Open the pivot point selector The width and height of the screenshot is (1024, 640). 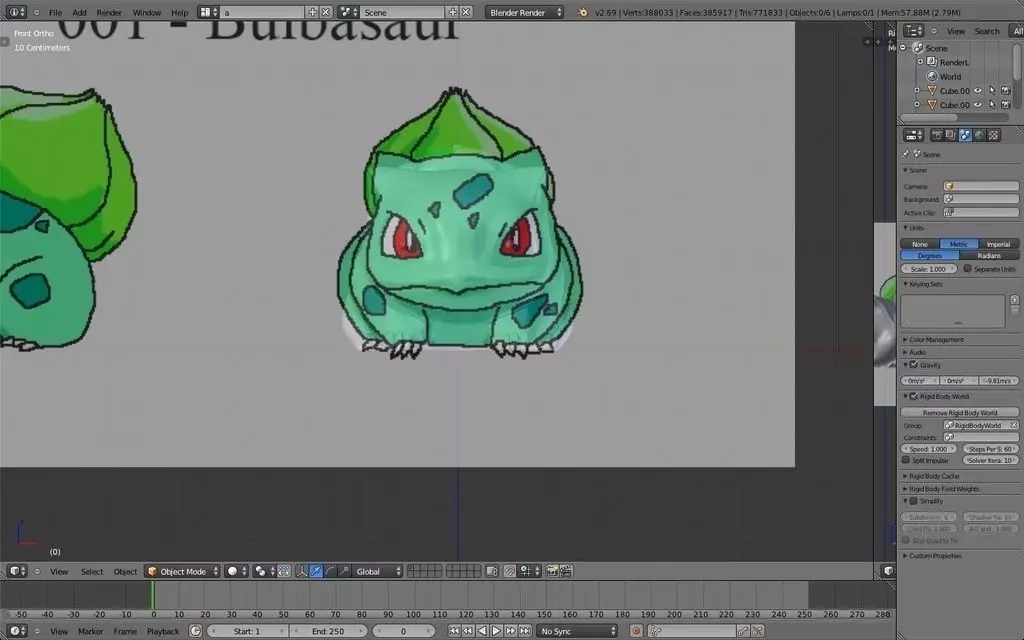click(x=263, y=571)
